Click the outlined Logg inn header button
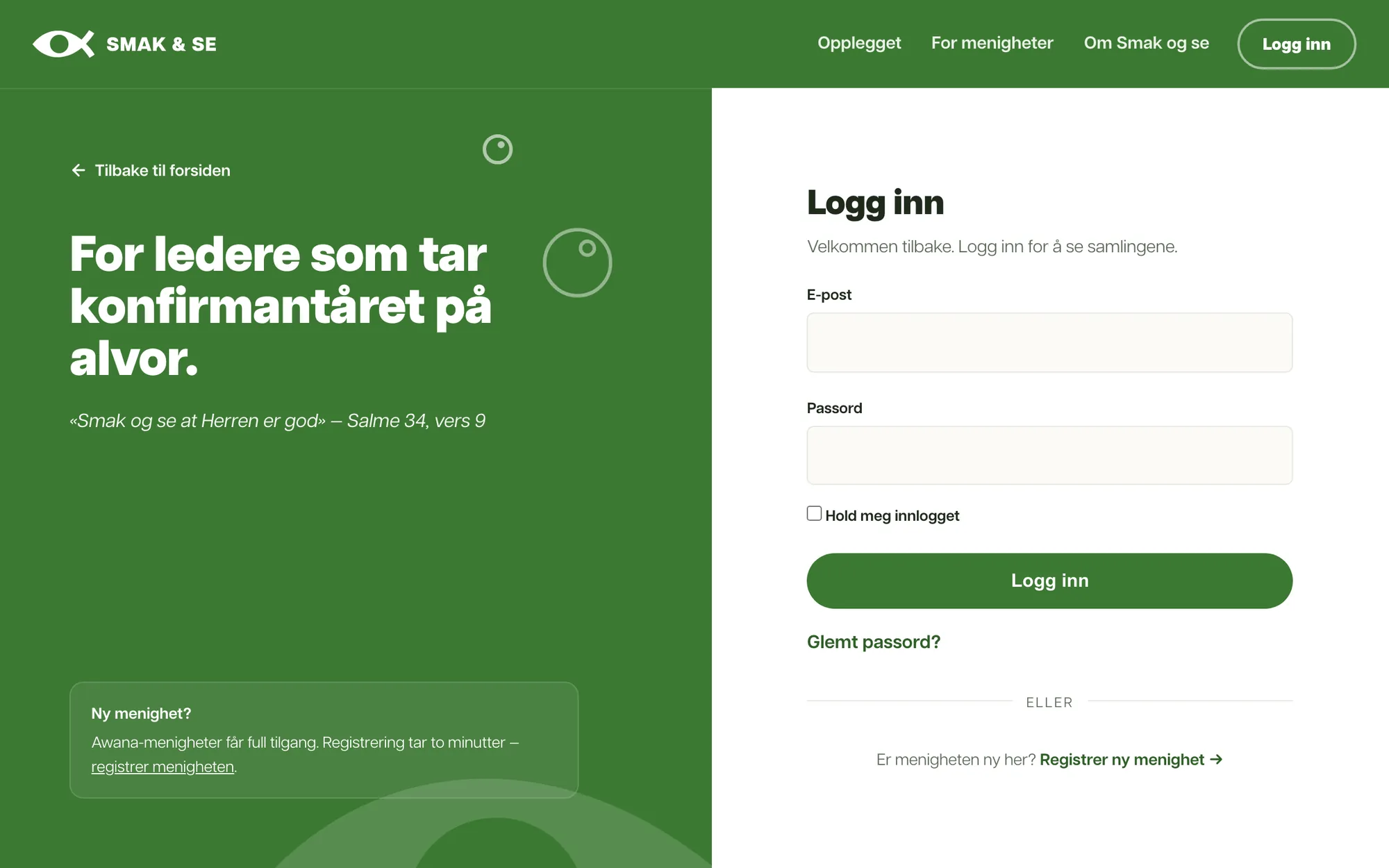Screen dimensions: 1389x868 [1296, 44]
